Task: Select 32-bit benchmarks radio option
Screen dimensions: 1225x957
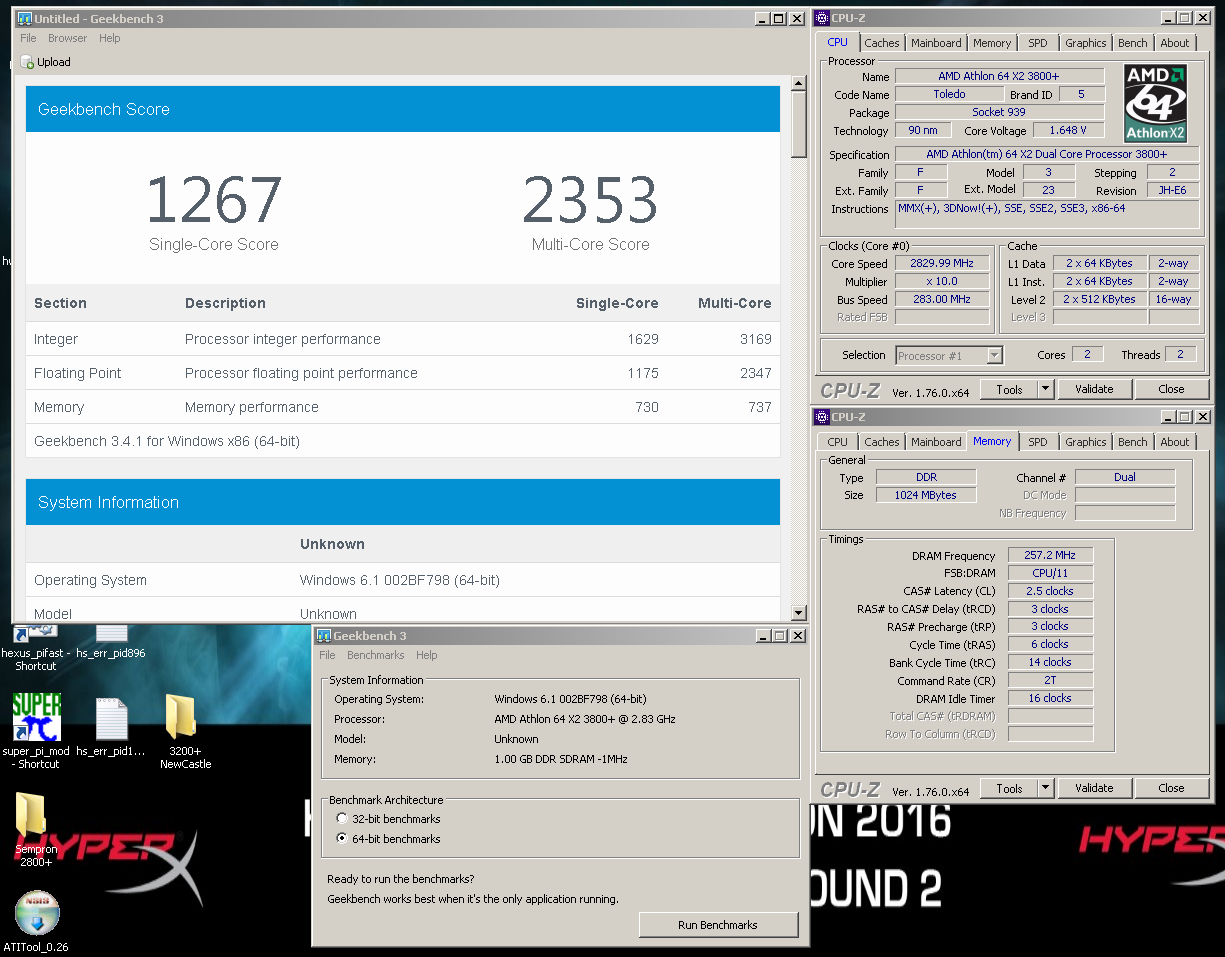Action: pos(342,819)
